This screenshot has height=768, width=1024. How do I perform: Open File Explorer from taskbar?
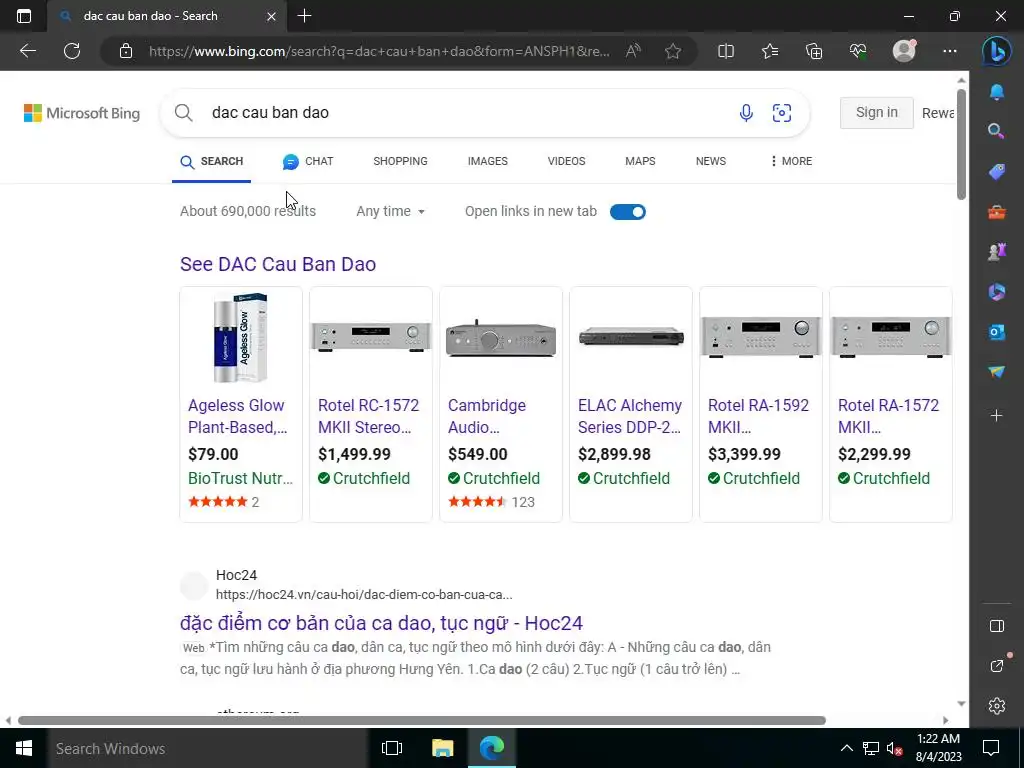[x=442, y=748]
